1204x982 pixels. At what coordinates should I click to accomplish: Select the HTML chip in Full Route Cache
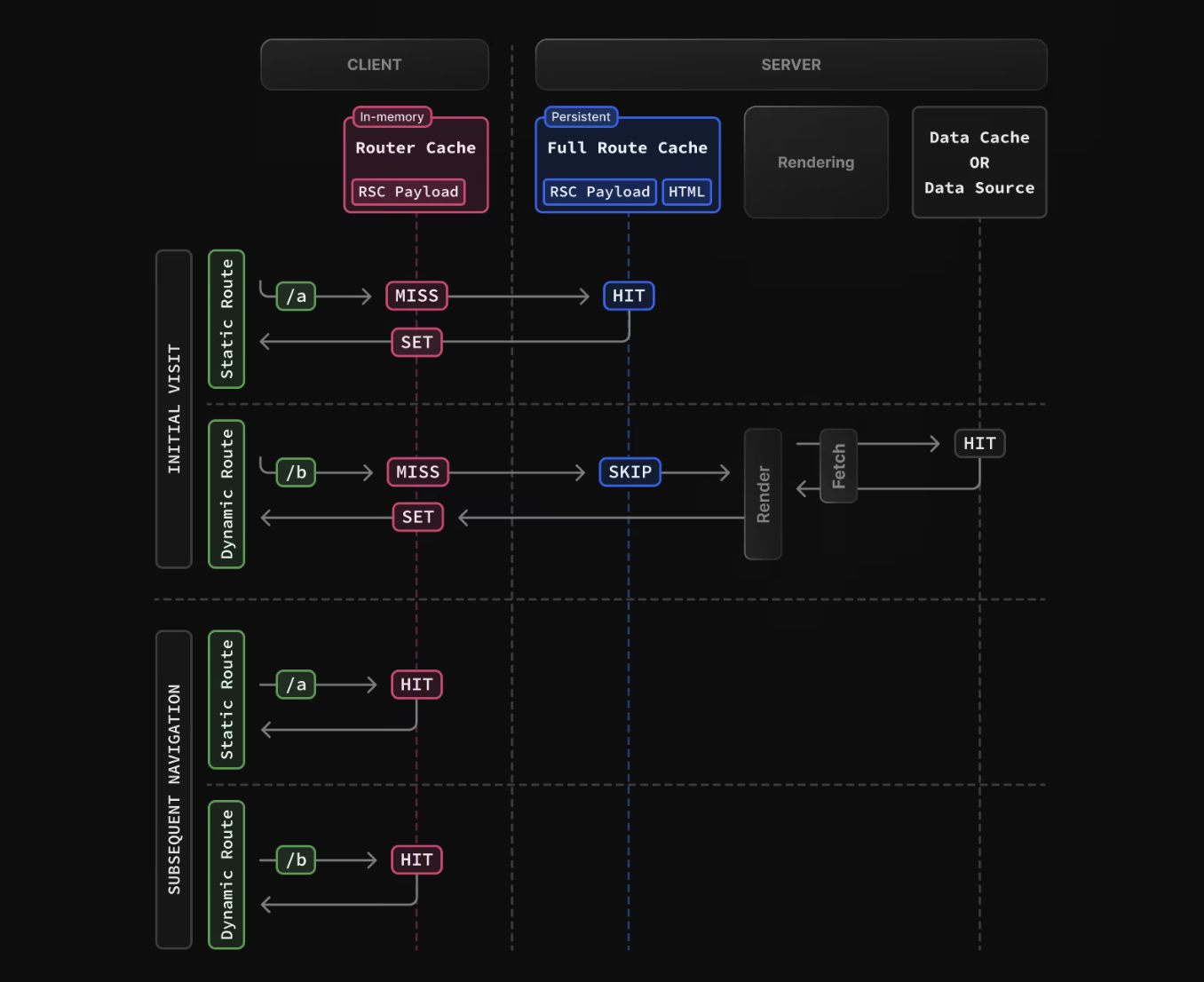(686, 192)
